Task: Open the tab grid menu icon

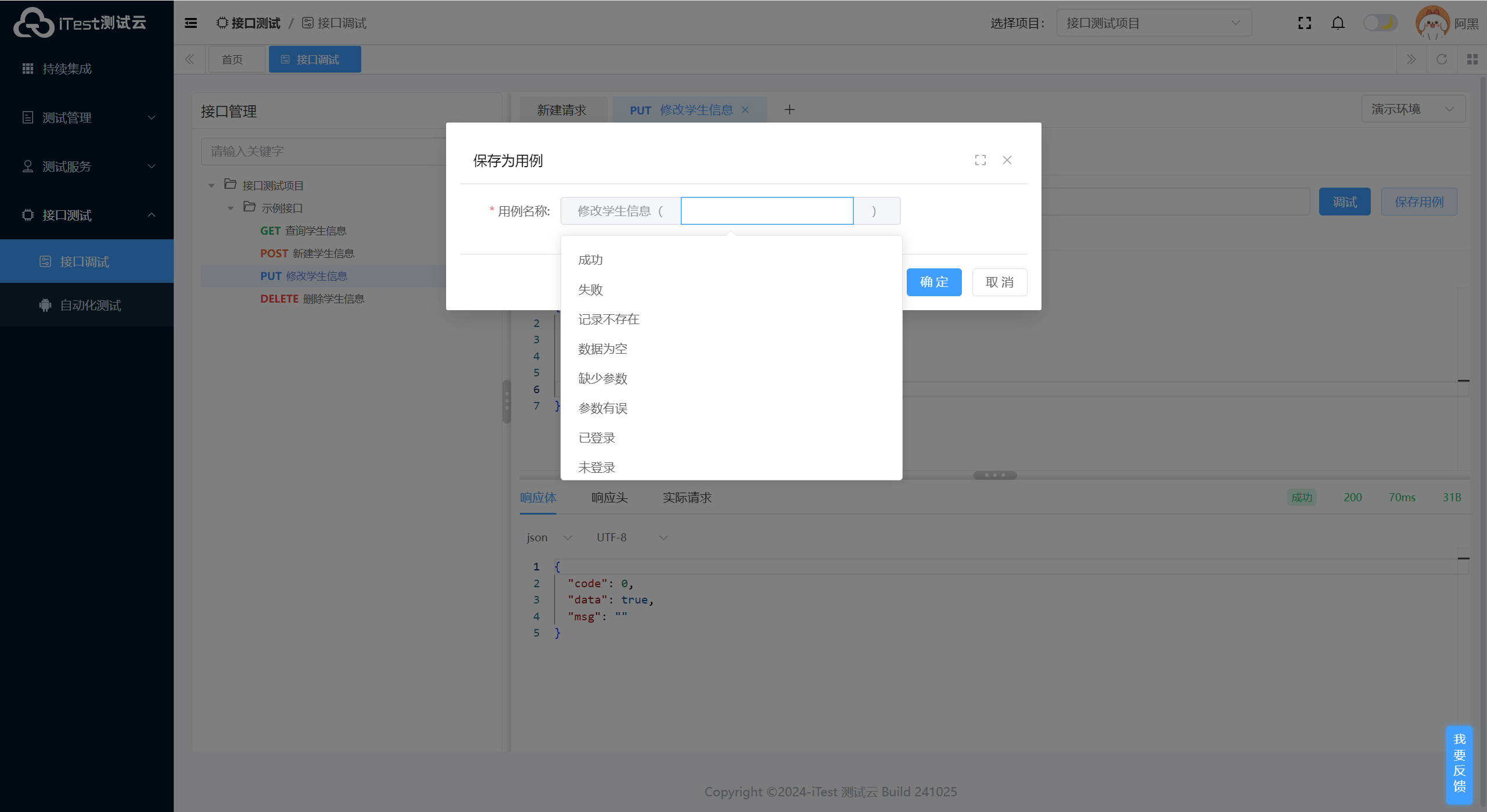Action: click(x=1472, y=59)
